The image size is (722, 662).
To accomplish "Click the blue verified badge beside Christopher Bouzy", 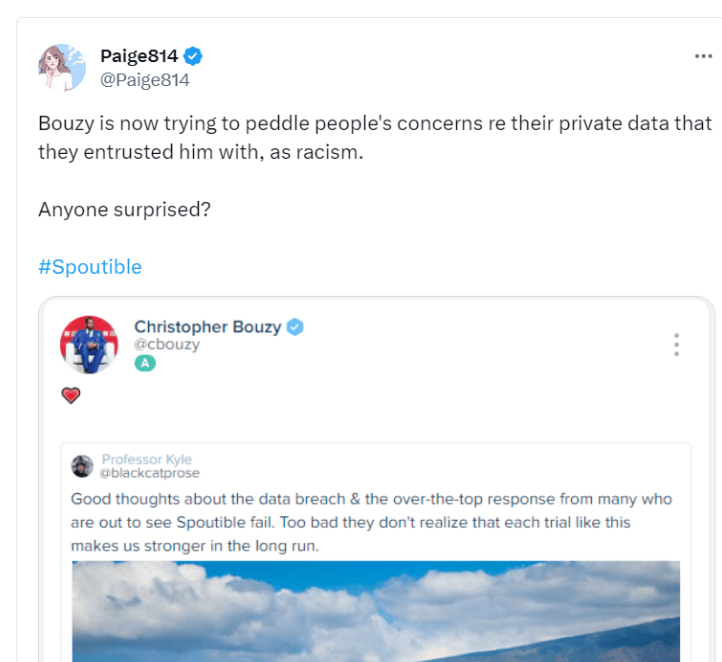I will (296, 327).
